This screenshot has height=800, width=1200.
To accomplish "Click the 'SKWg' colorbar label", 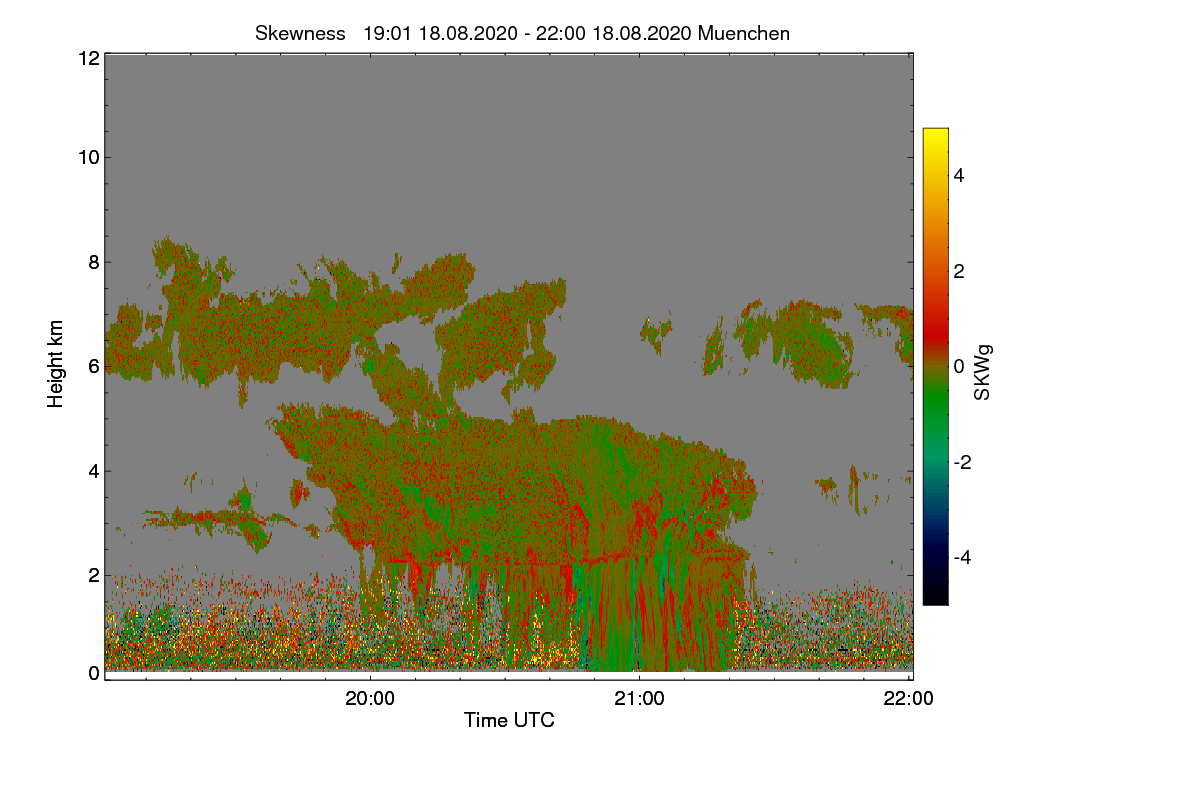I will 983,372.
